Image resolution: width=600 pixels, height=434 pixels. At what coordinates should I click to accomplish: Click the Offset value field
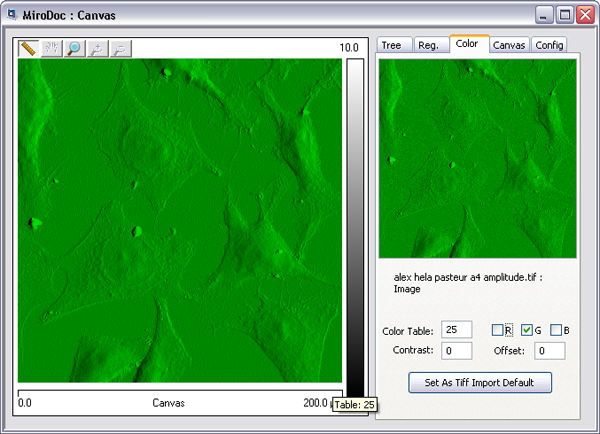549,351
